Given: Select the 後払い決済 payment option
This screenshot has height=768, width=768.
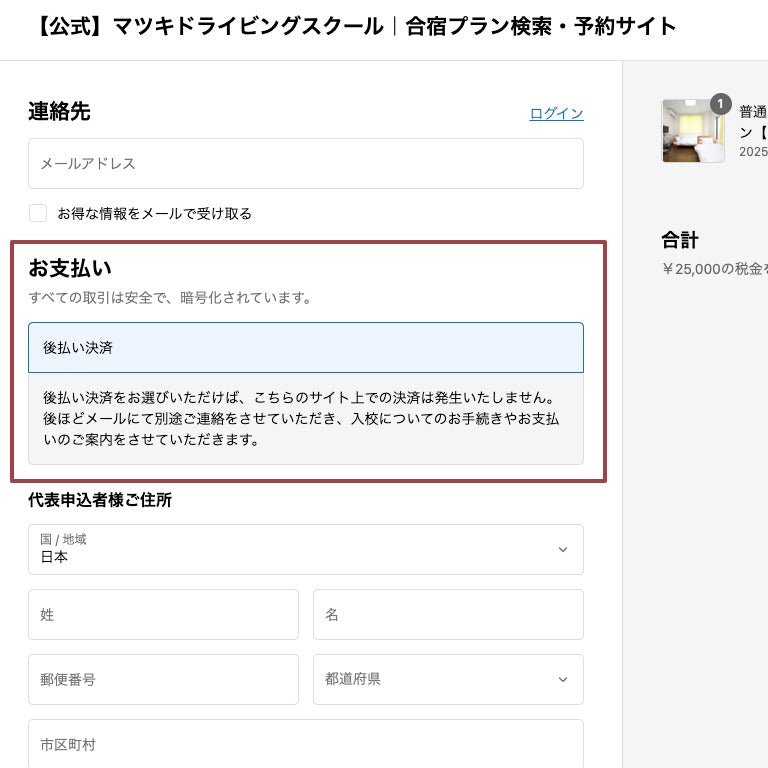Looking at the screenshot, I should coord(306,347).
